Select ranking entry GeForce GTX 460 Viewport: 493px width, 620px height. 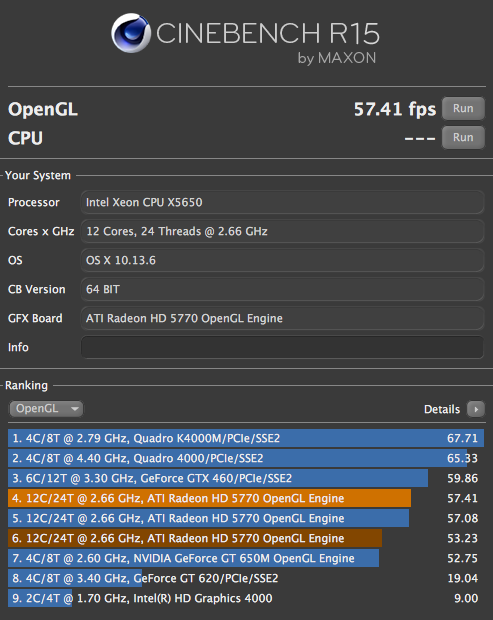[246, 478]
